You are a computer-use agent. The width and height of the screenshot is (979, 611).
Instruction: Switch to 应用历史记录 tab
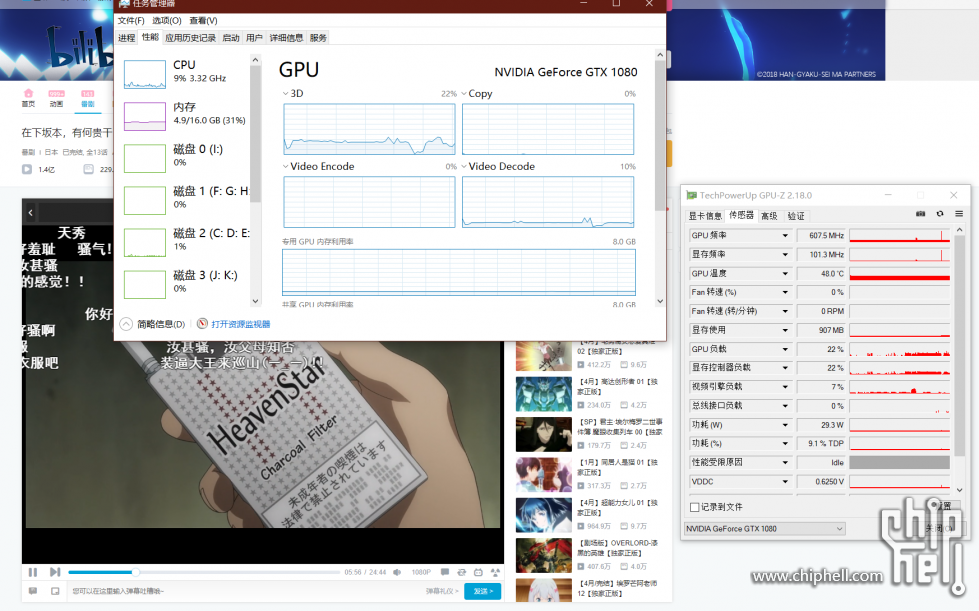[x=190, y=38]
